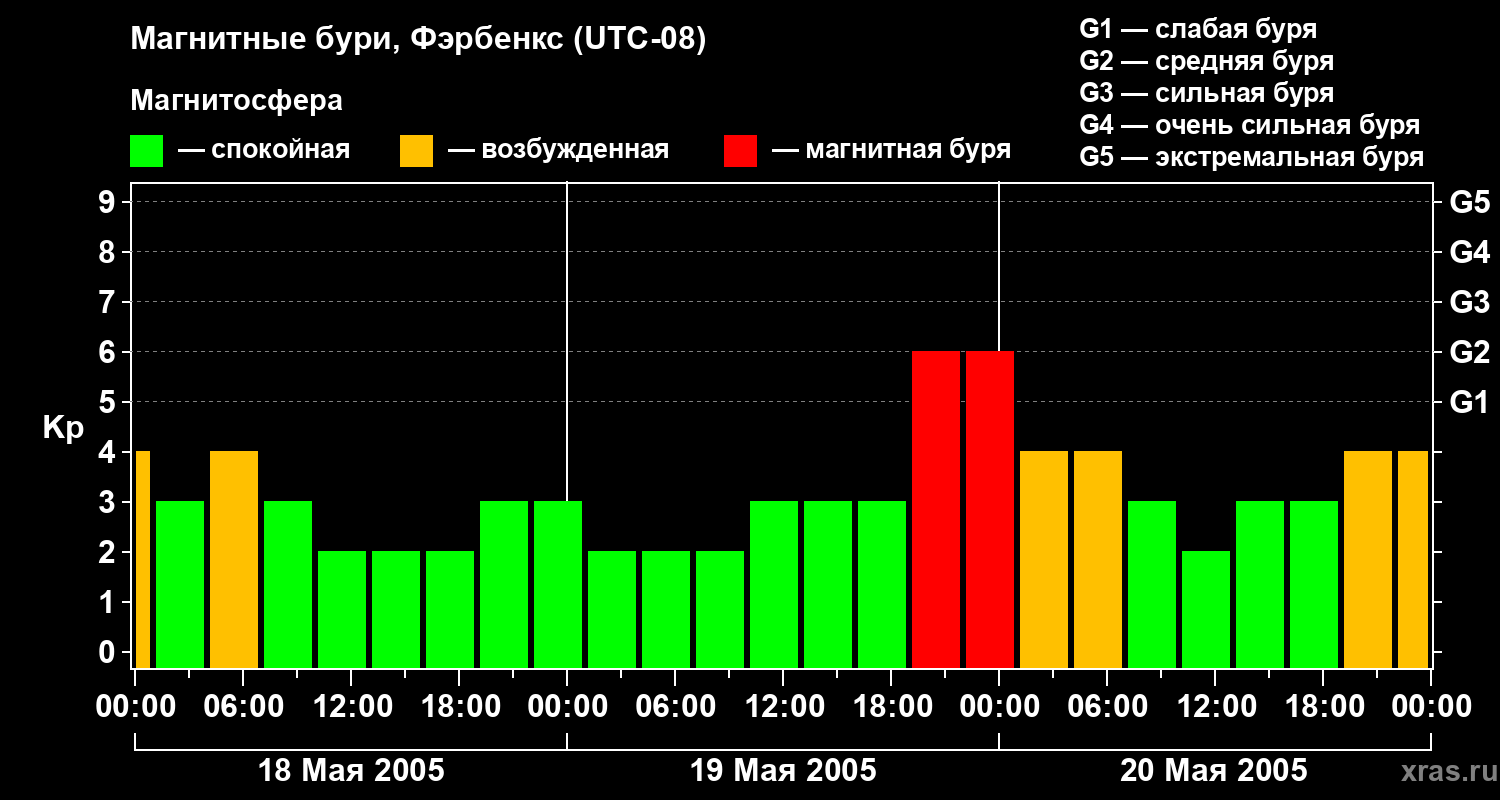Click the green Kp 2 bar at 12:00 on 20 Мая
Screen dimensions: 1500x800
click(x=1206, y=609)
